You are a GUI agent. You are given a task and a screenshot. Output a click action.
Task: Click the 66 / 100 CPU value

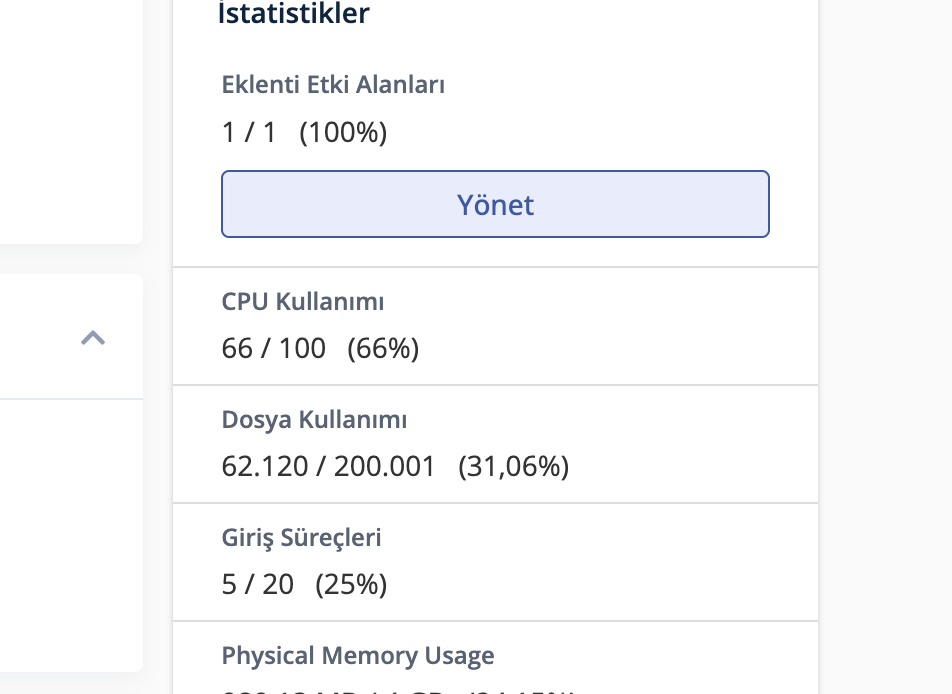tap(274, 349)
